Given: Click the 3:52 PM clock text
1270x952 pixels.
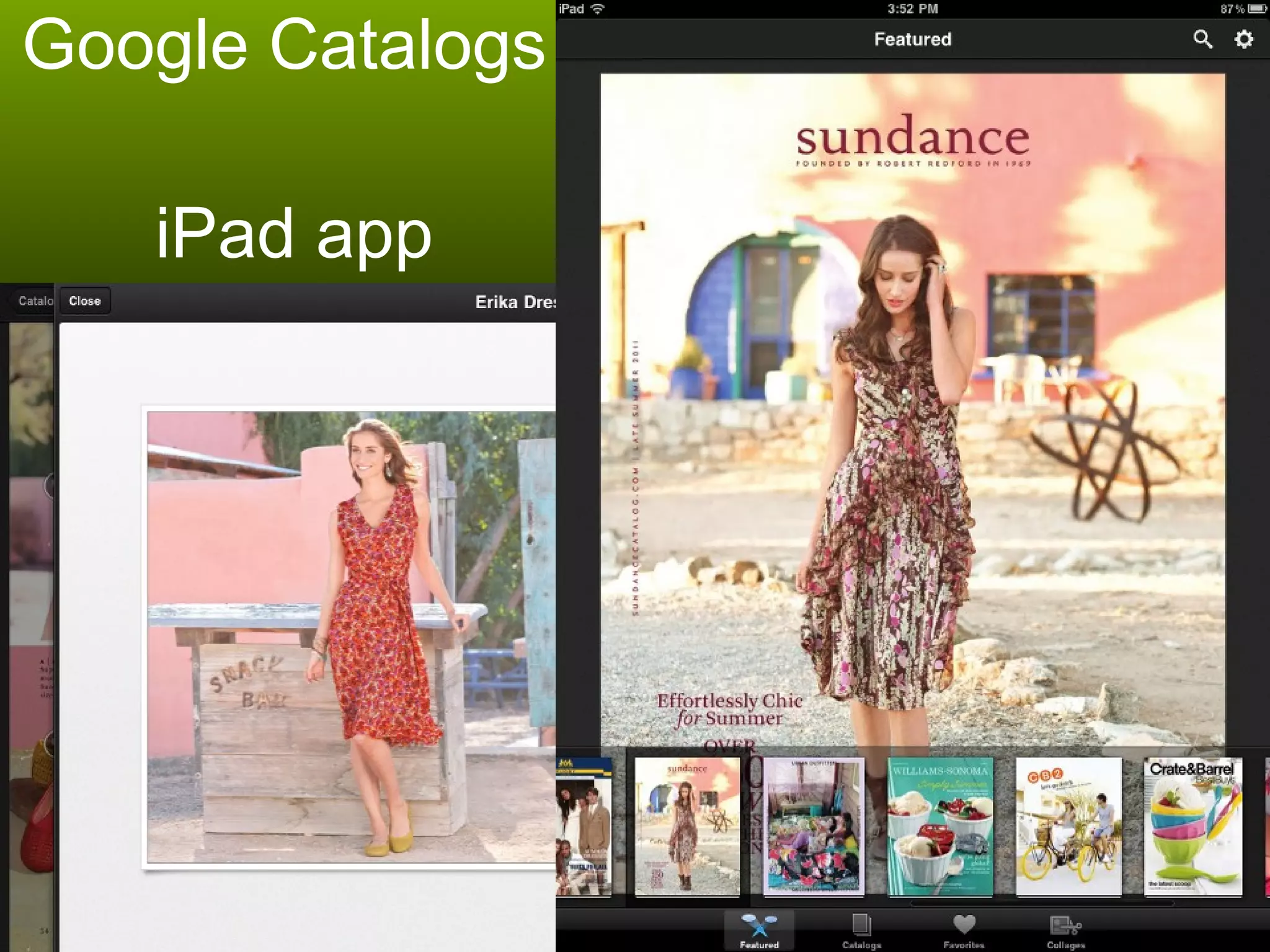Looking at the screenshot, I should click(x=912, y=9).
